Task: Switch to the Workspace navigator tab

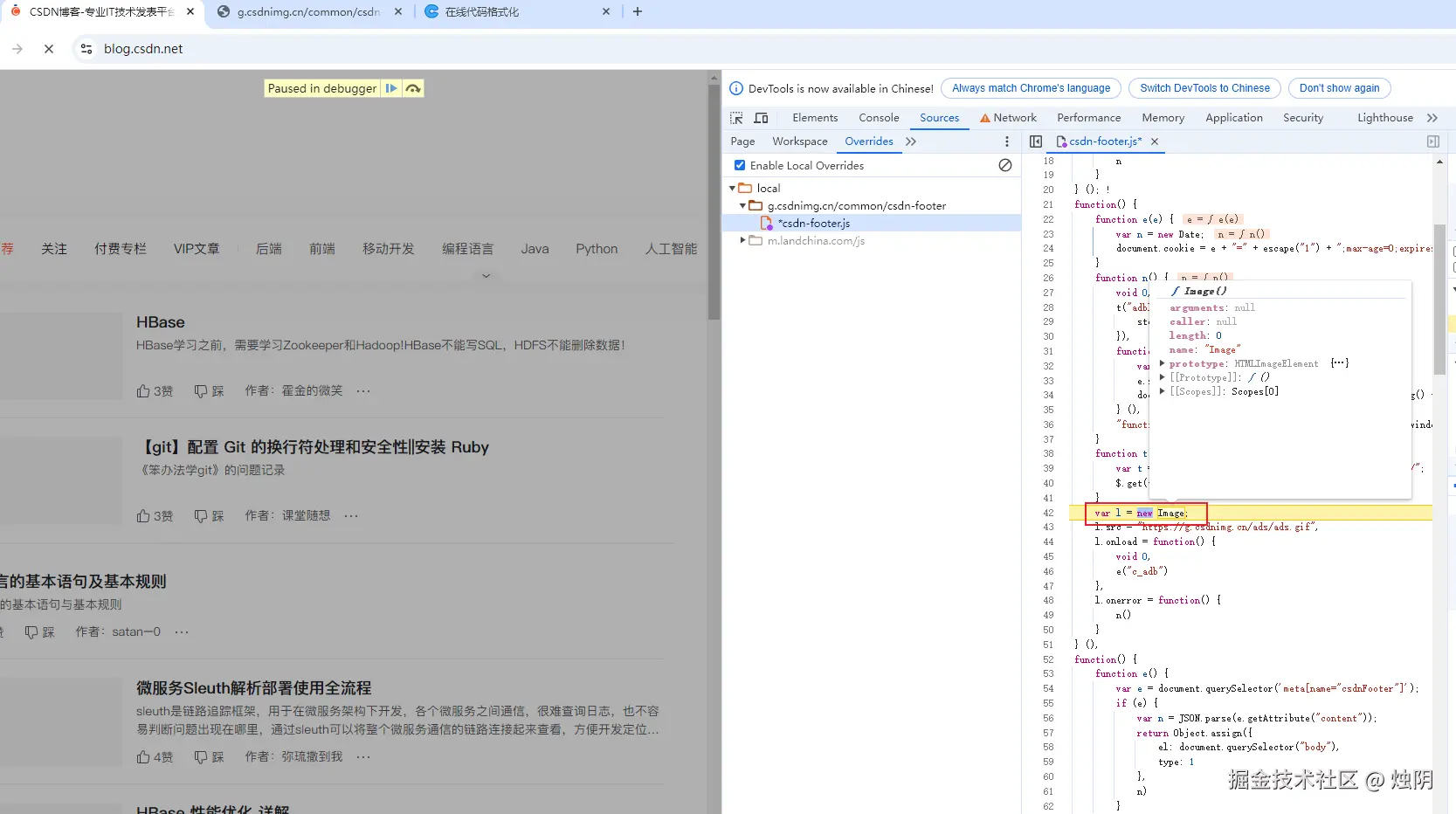Action: 799,141
